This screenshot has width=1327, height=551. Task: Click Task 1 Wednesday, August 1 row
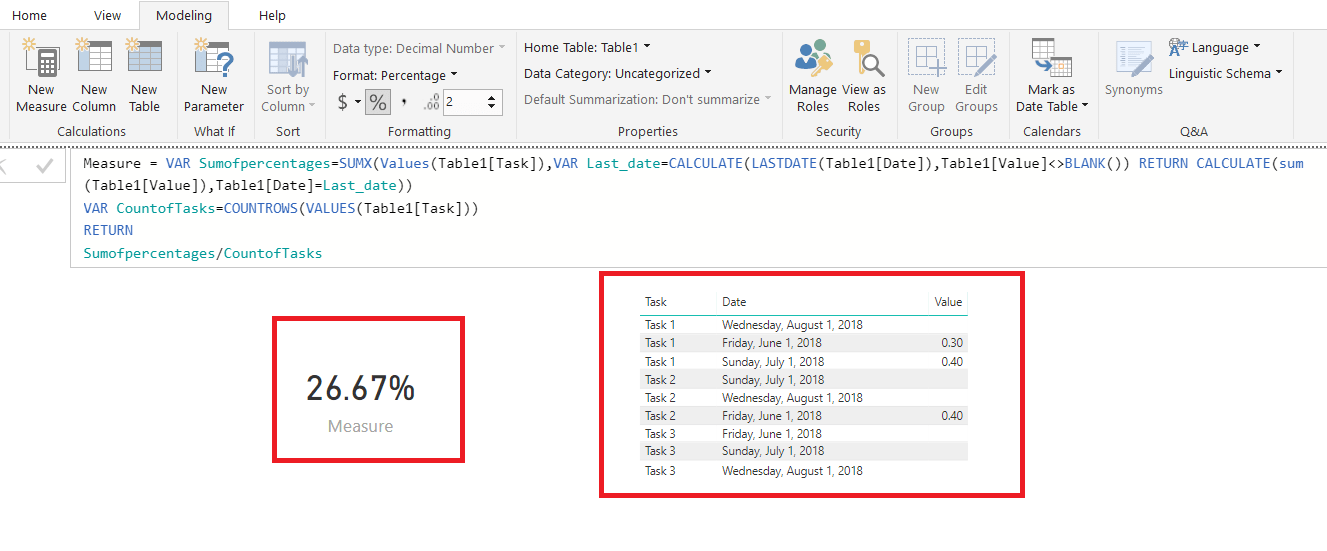click(804, 325)
